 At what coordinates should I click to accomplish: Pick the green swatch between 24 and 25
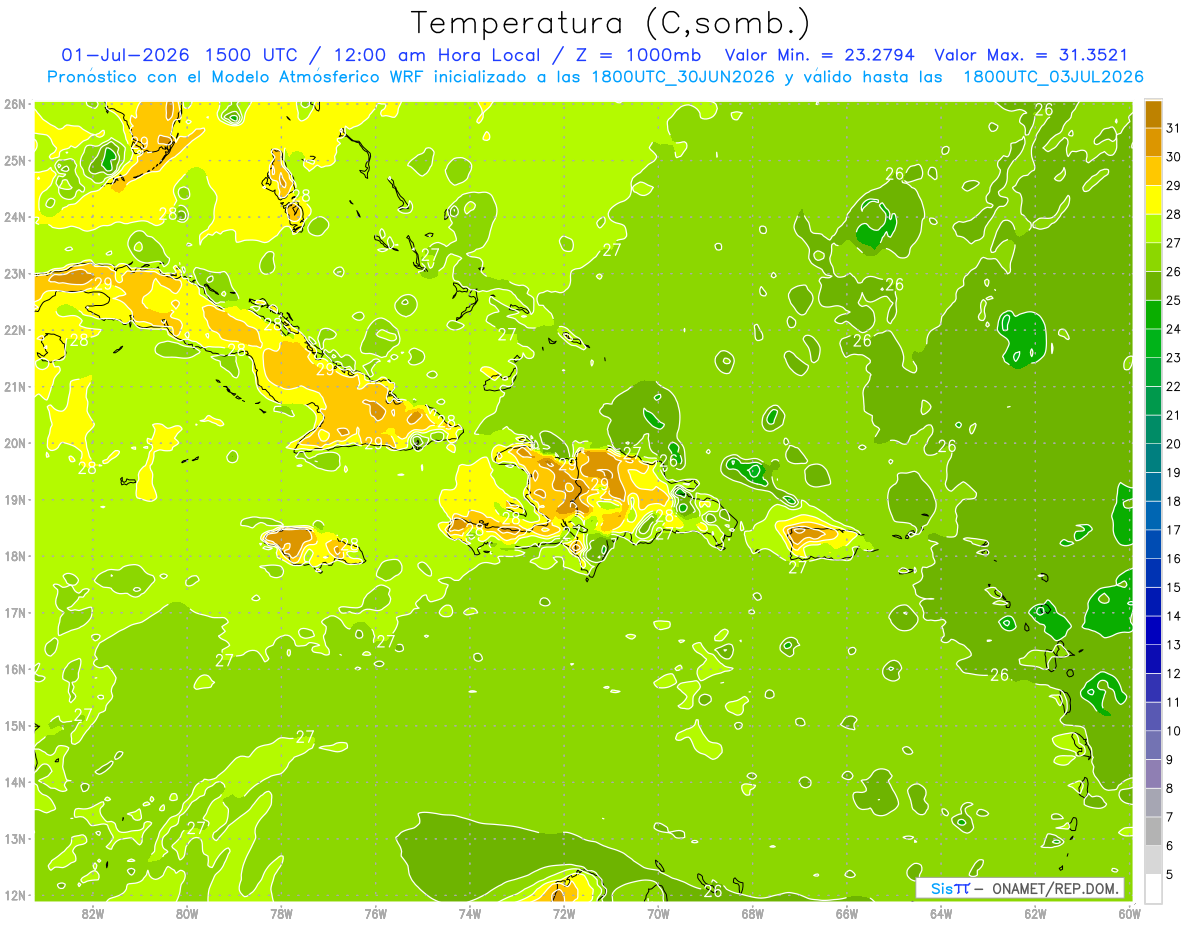1153,316
